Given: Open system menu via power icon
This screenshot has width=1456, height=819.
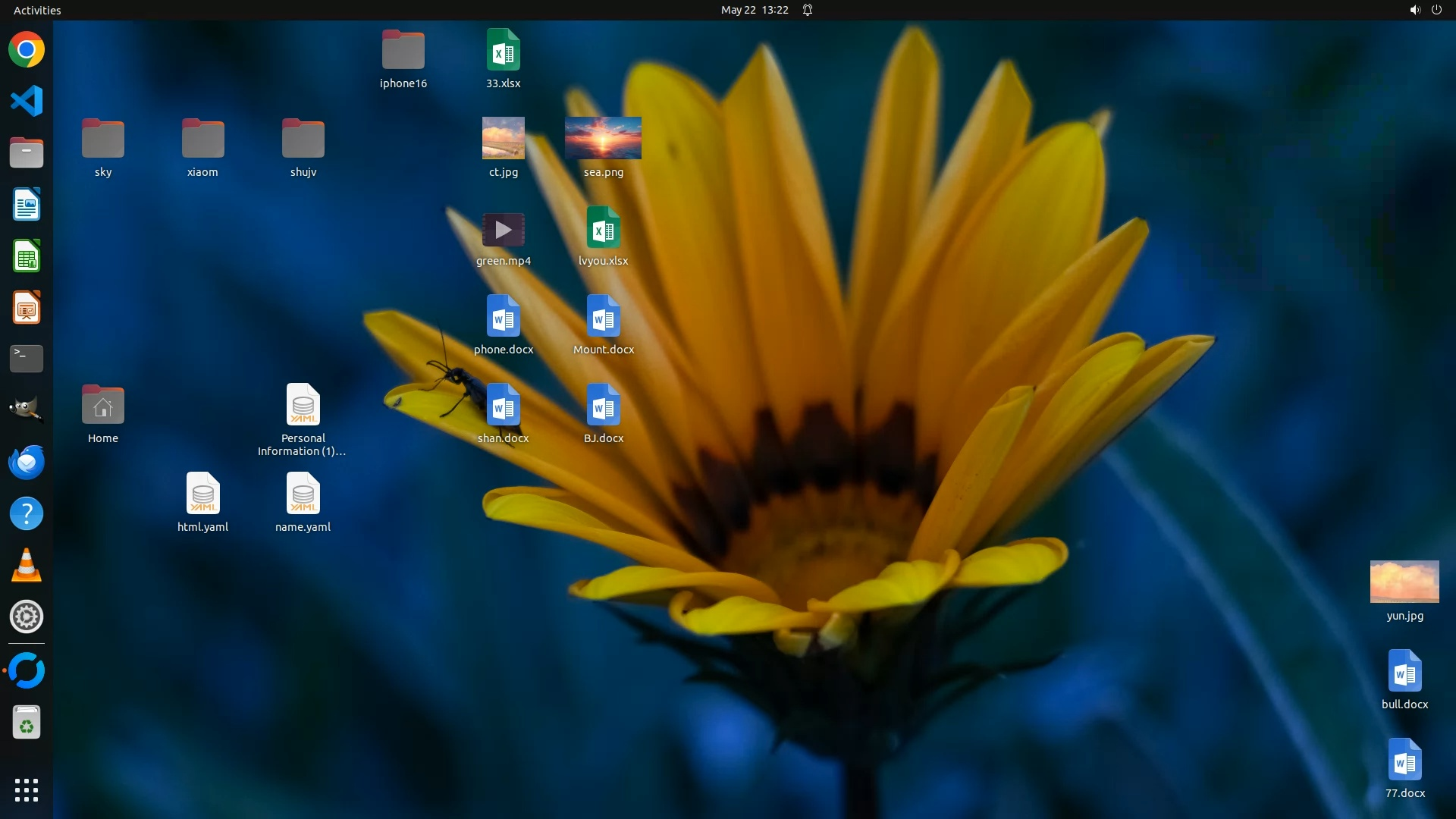Looking at the screenshot, I should pos(1436,10).
